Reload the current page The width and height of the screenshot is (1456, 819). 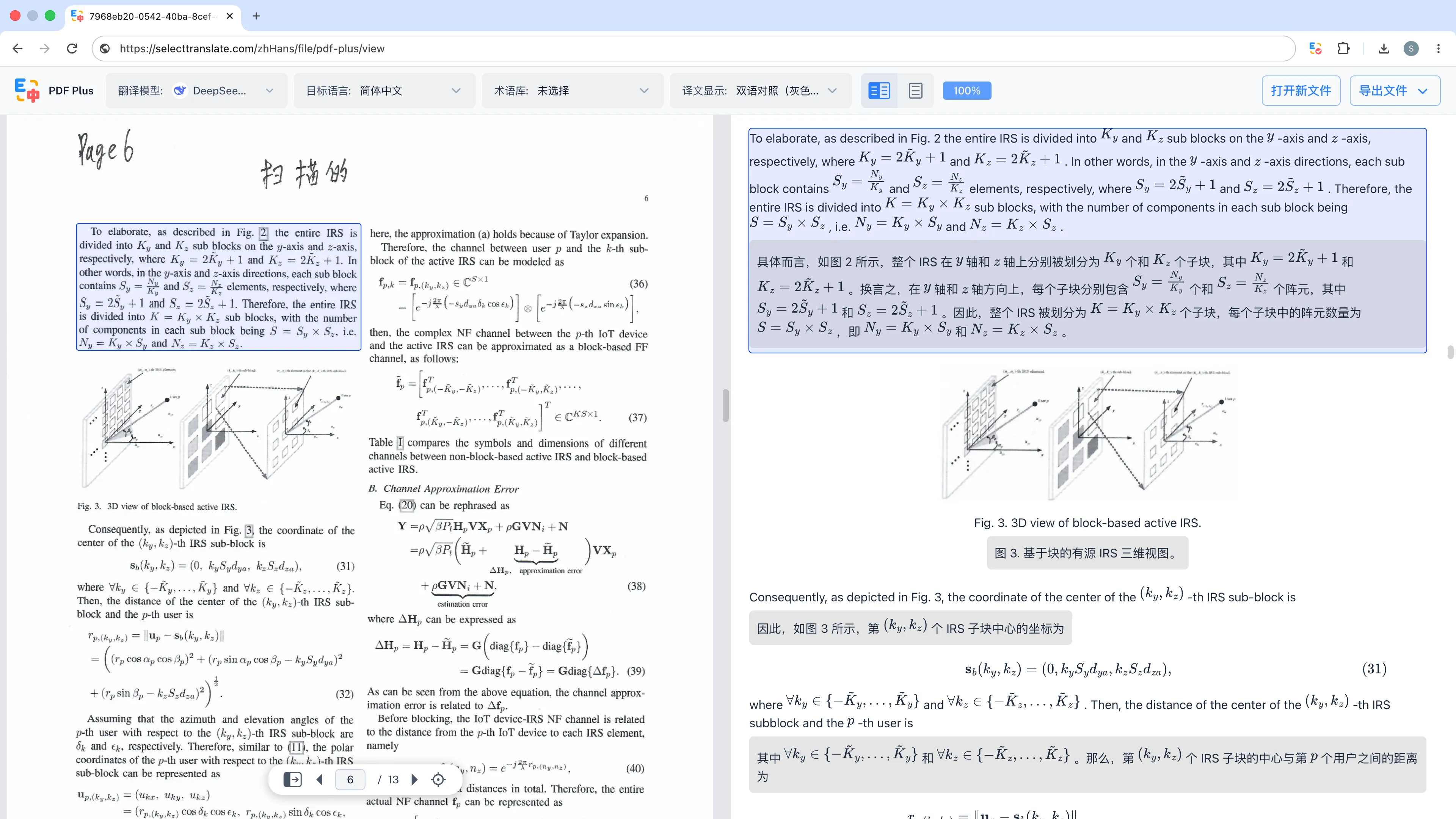tap(72, 49)
